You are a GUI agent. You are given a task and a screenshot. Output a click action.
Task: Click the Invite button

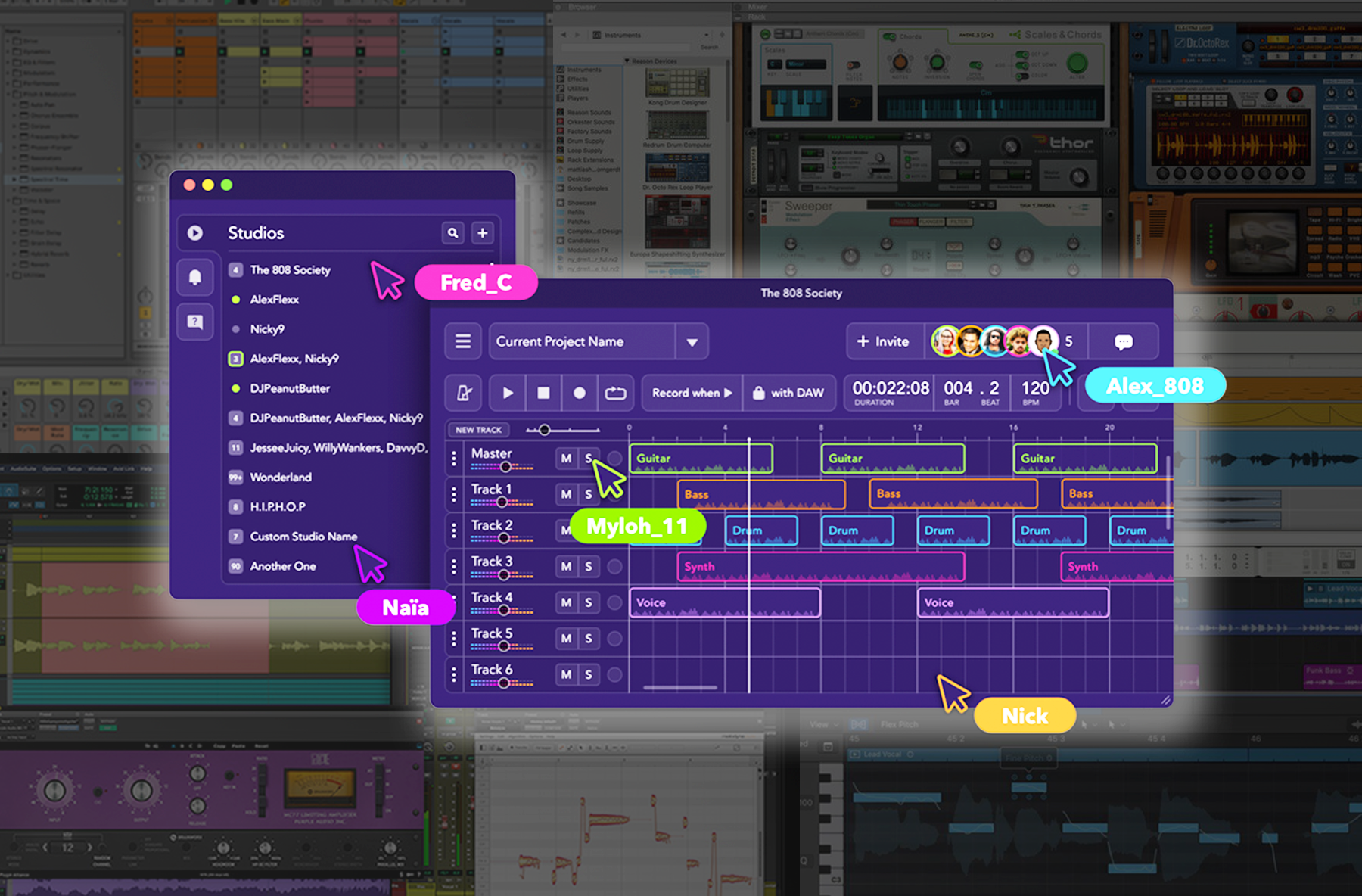(x=883, y=342)
